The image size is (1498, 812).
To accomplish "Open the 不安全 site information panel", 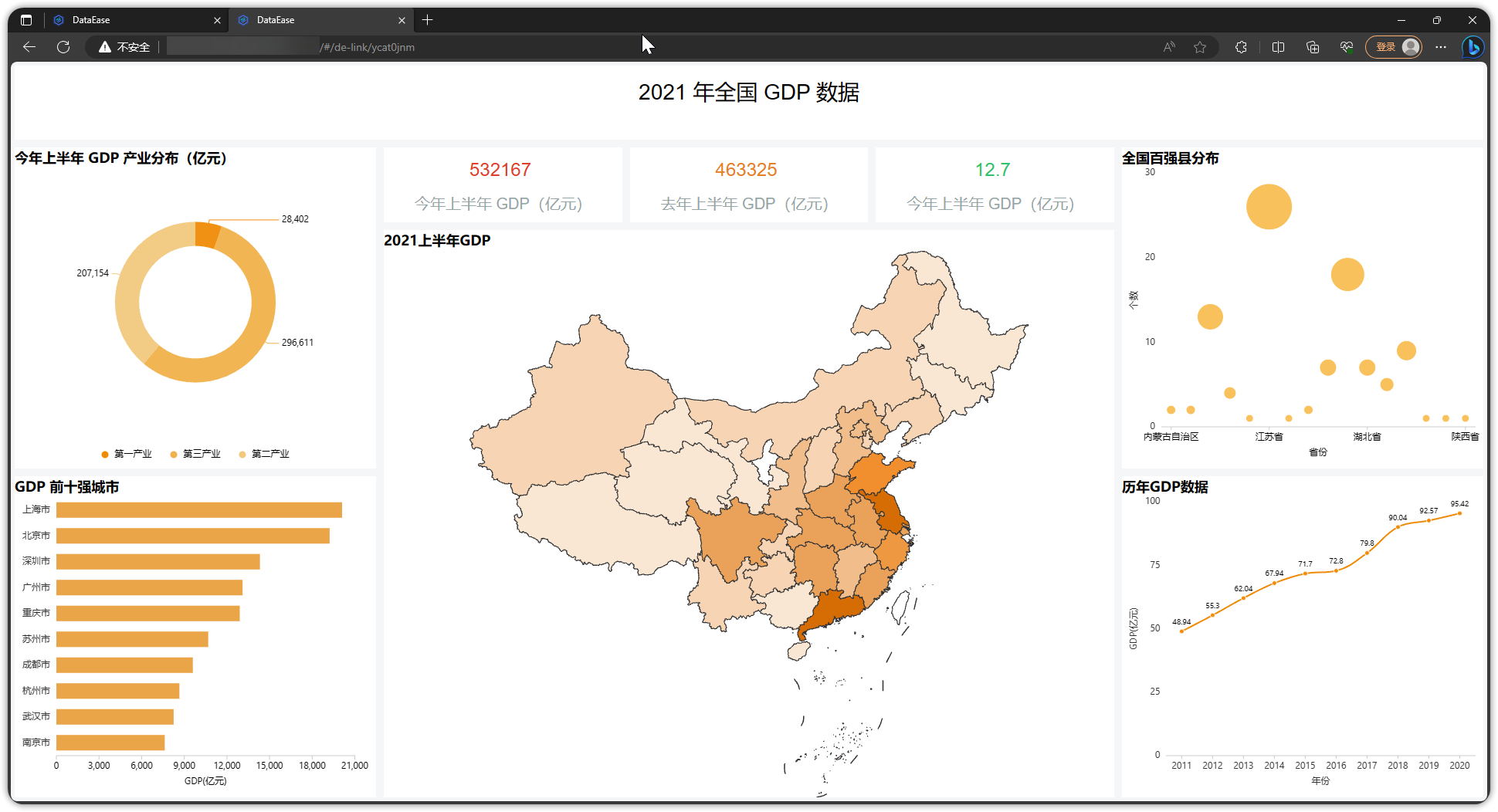I will point(124,47).
